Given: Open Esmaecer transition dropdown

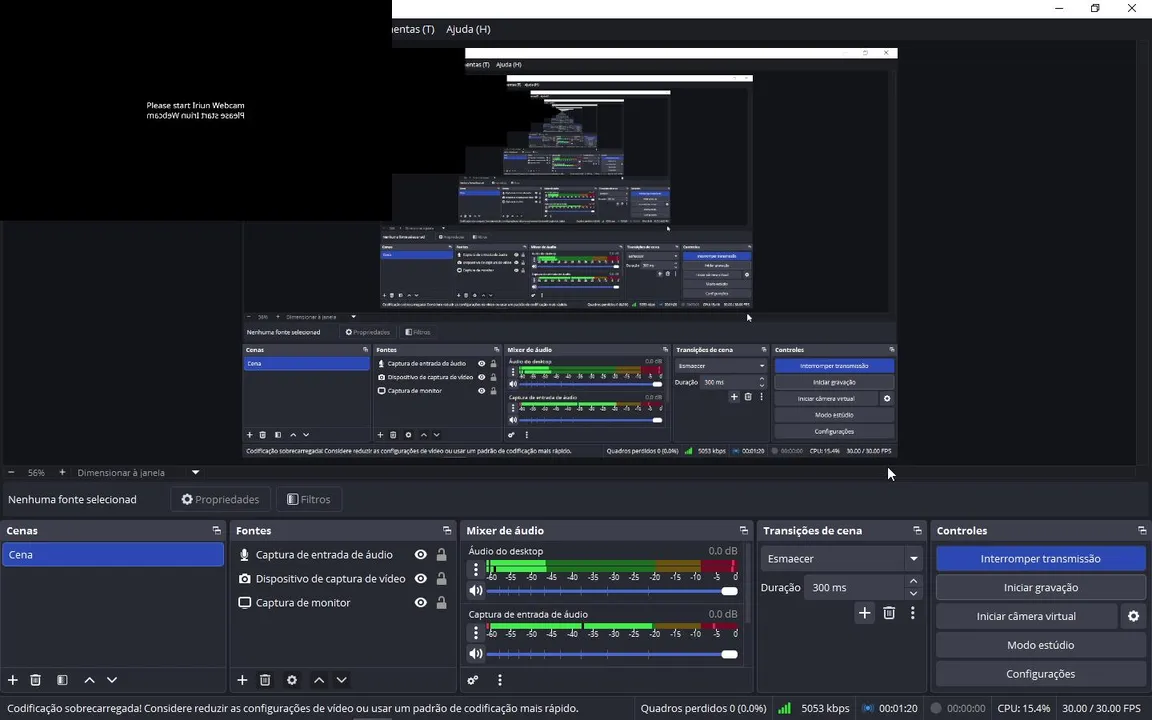Looking at the screenshot, I should coord(841,558).
